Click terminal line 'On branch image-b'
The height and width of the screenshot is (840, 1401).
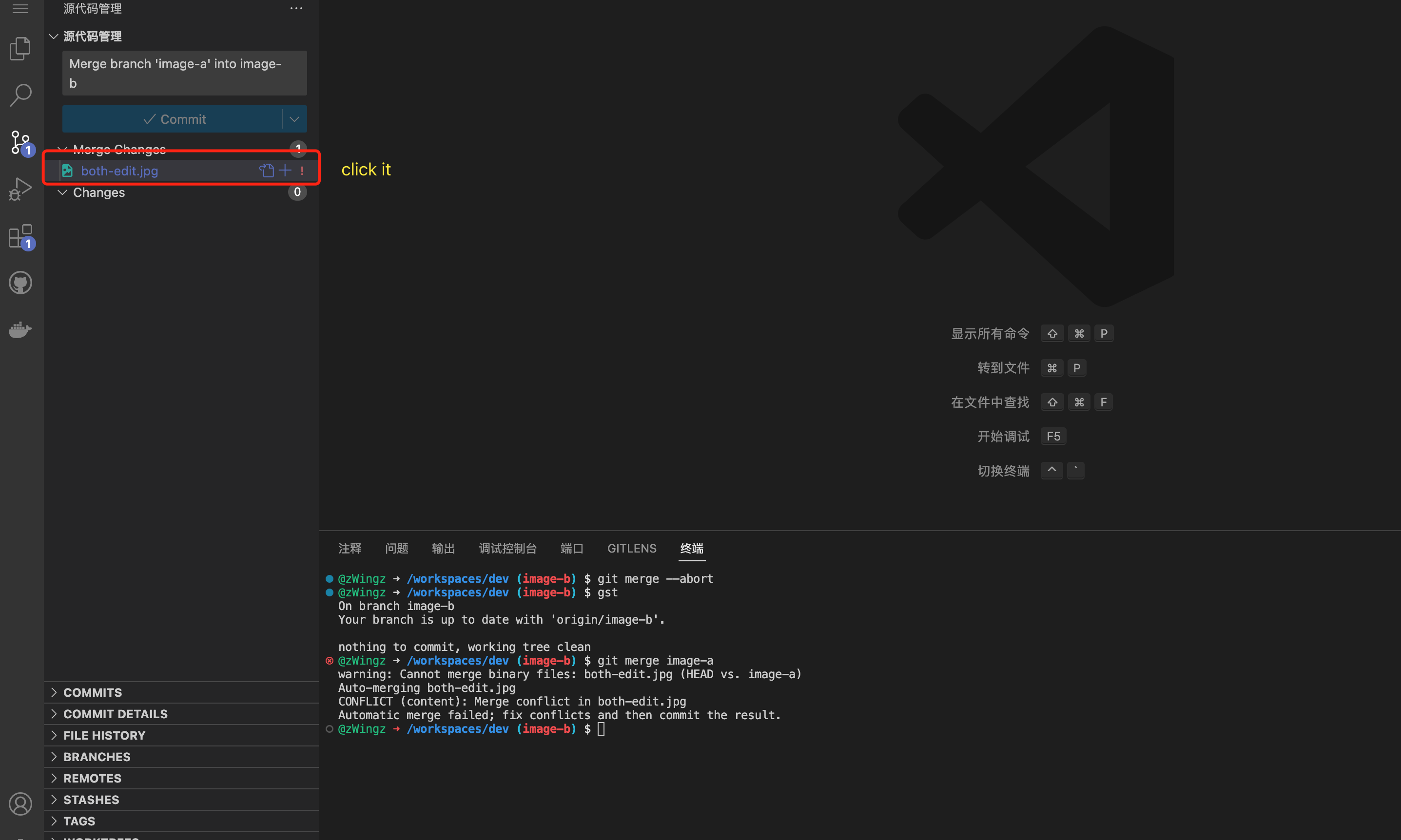pos(396,606)
